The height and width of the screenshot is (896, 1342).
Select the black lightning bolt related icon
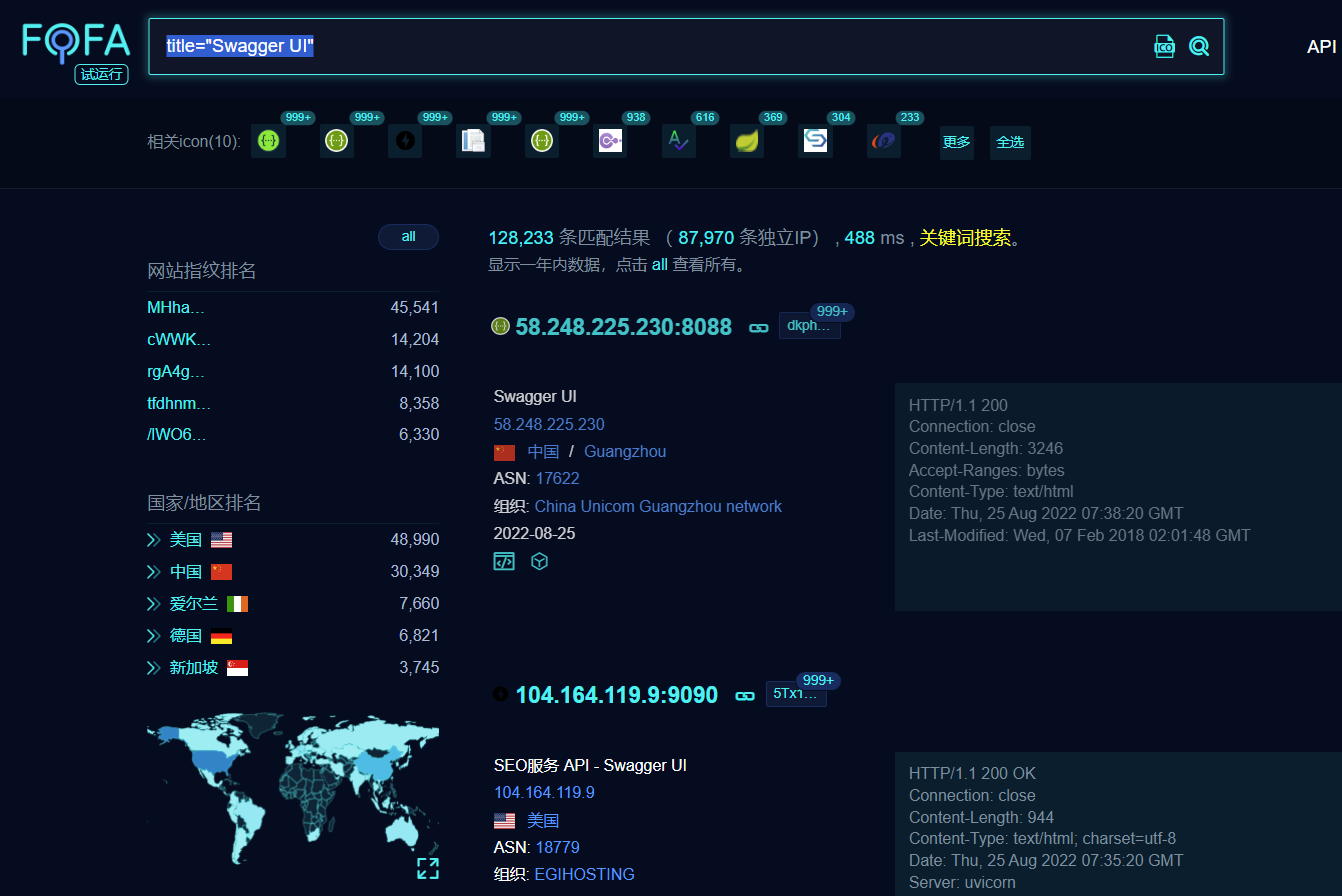tap(405, 142)
